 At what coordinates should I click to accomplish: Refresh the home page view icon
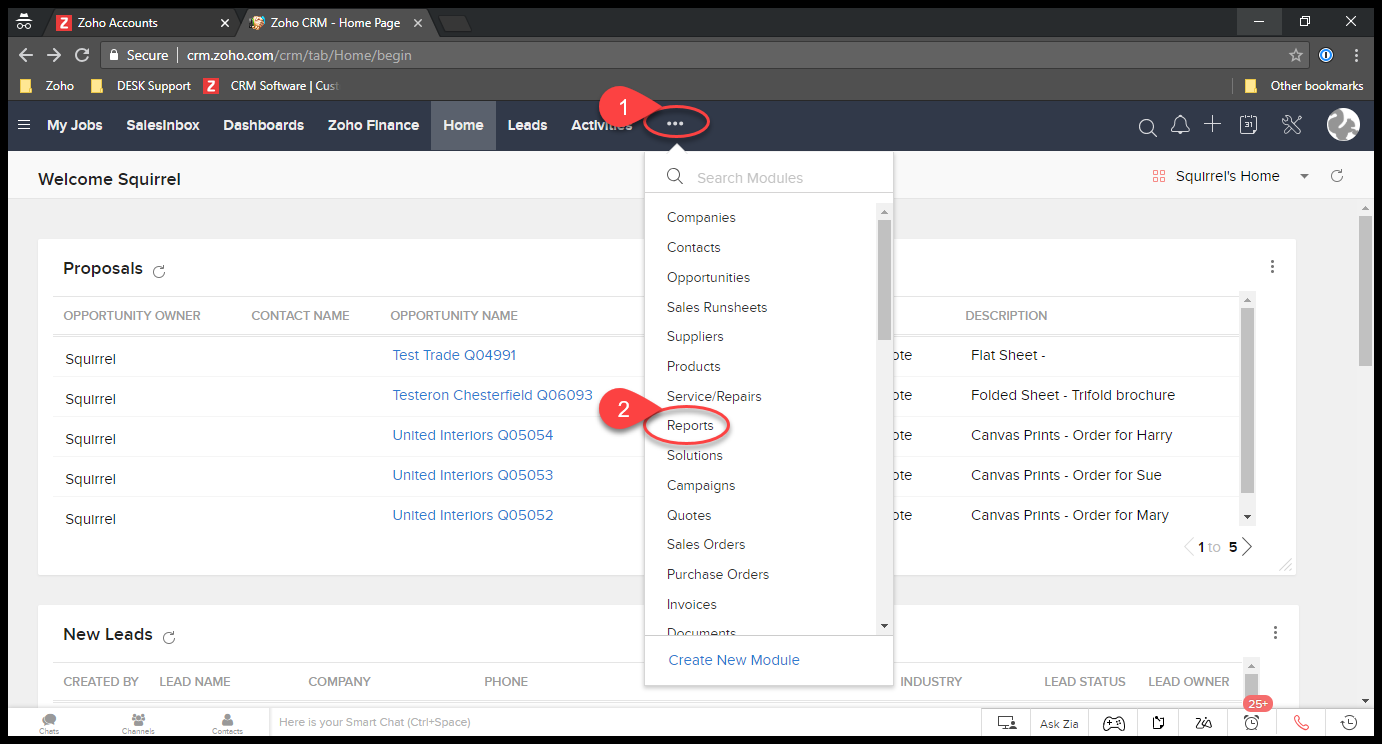tap(1337, 176)
